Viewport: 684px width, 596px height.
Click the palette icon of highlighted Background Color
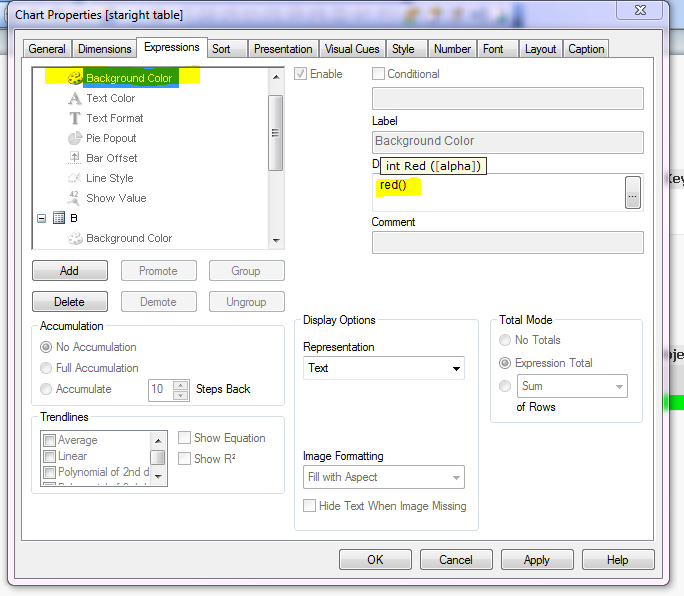click(75, 78)
